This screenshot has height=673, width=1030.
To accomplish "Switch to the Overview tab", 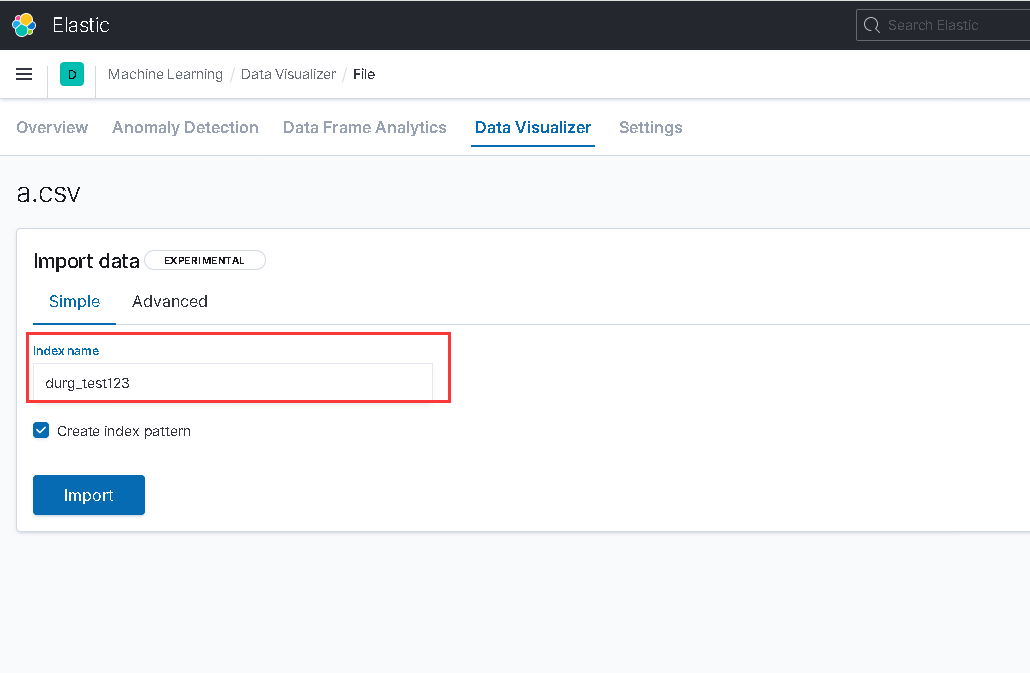I will pos(52,127).
